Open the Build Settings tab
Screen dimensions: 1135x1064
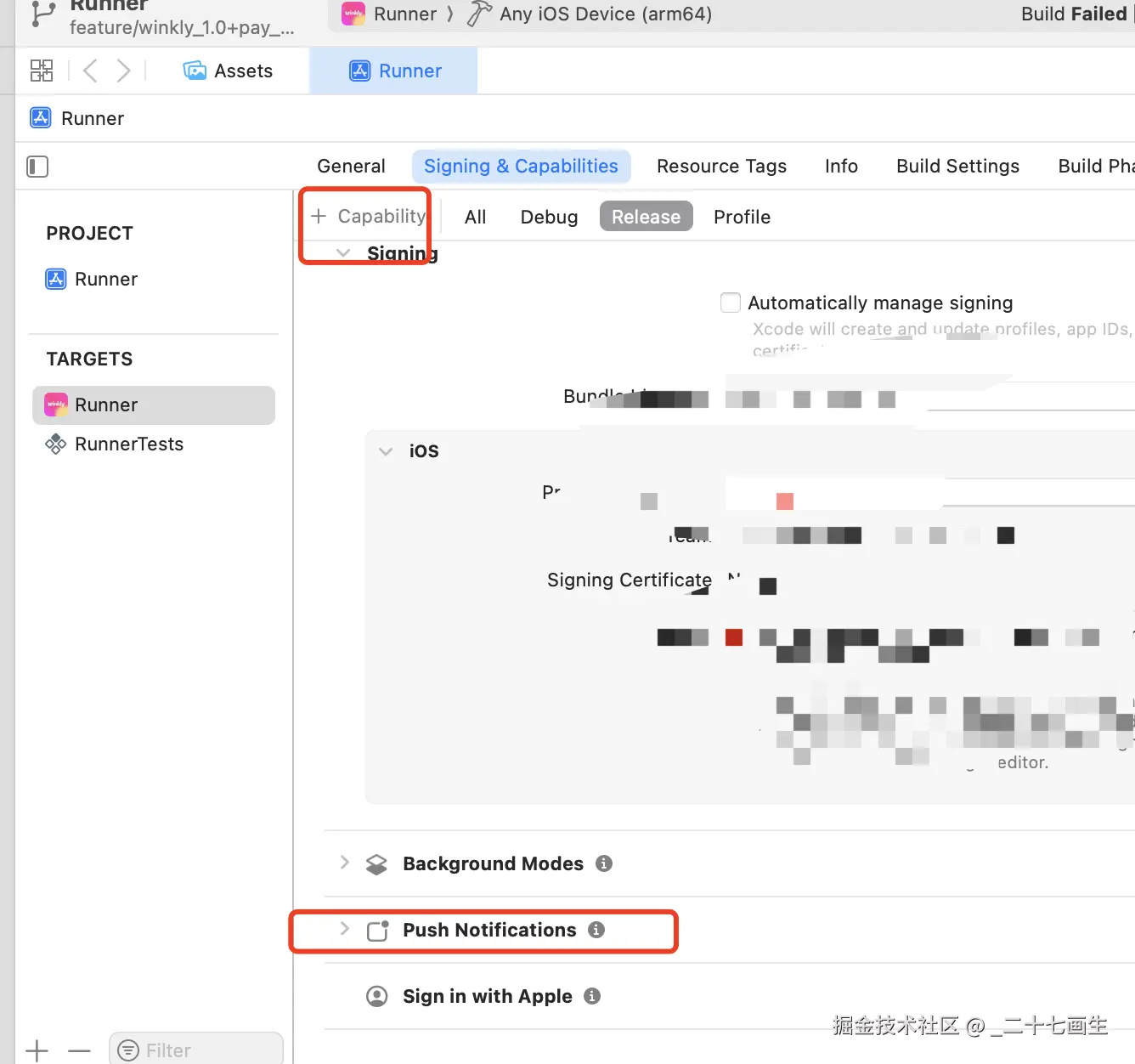pos(957,166)
